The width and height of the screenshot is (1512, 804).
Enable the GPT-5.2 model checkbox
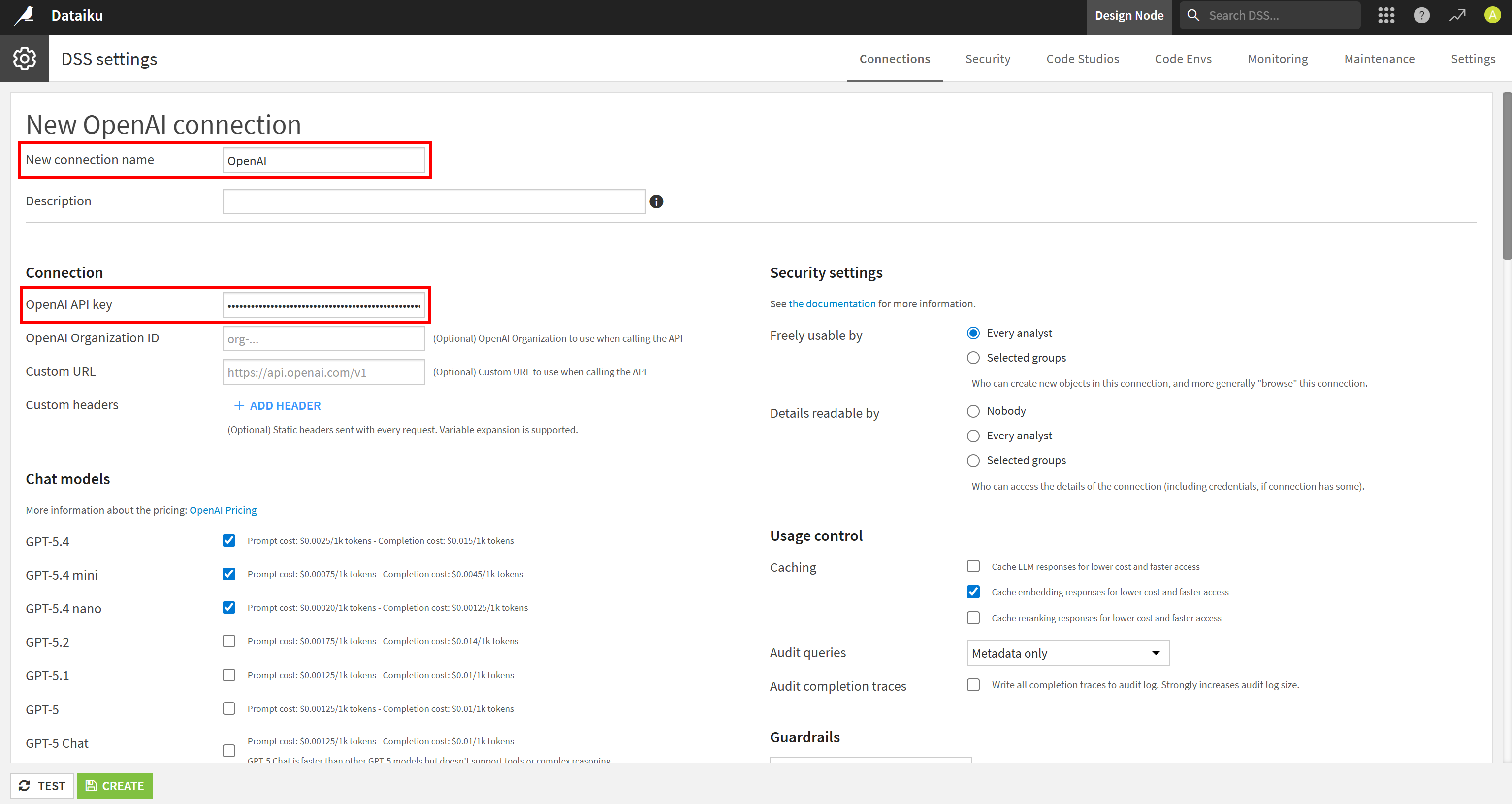[x=229, y=641]
